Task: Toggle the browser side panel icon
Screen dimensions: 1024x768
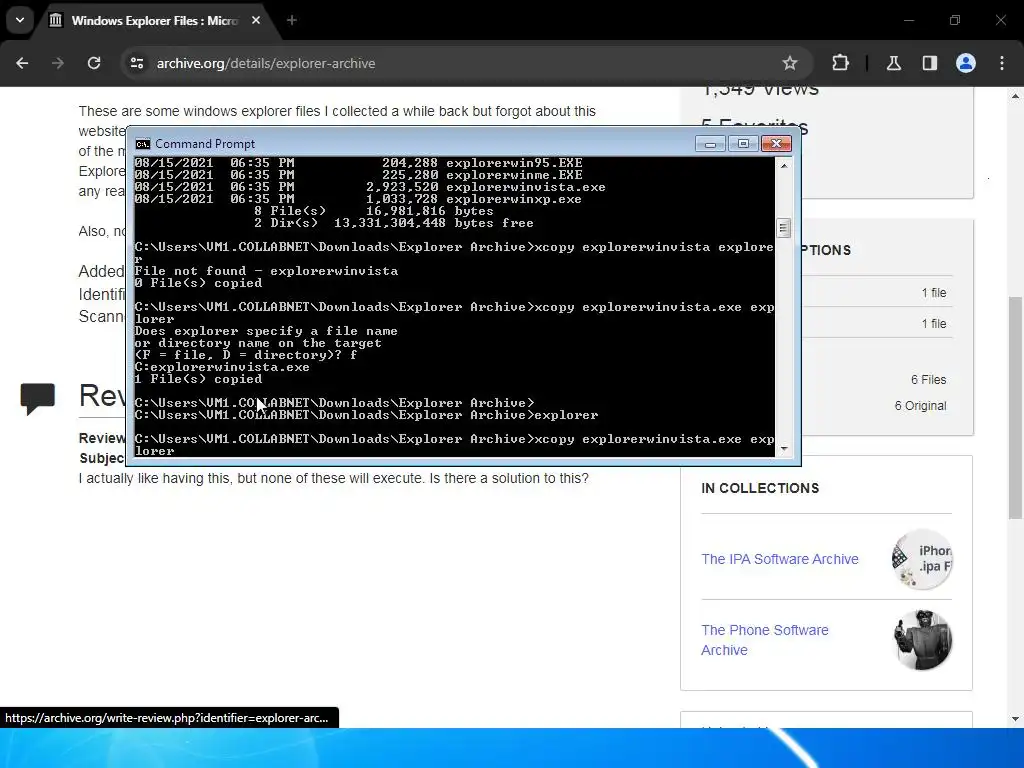Action: click(929, 63)
